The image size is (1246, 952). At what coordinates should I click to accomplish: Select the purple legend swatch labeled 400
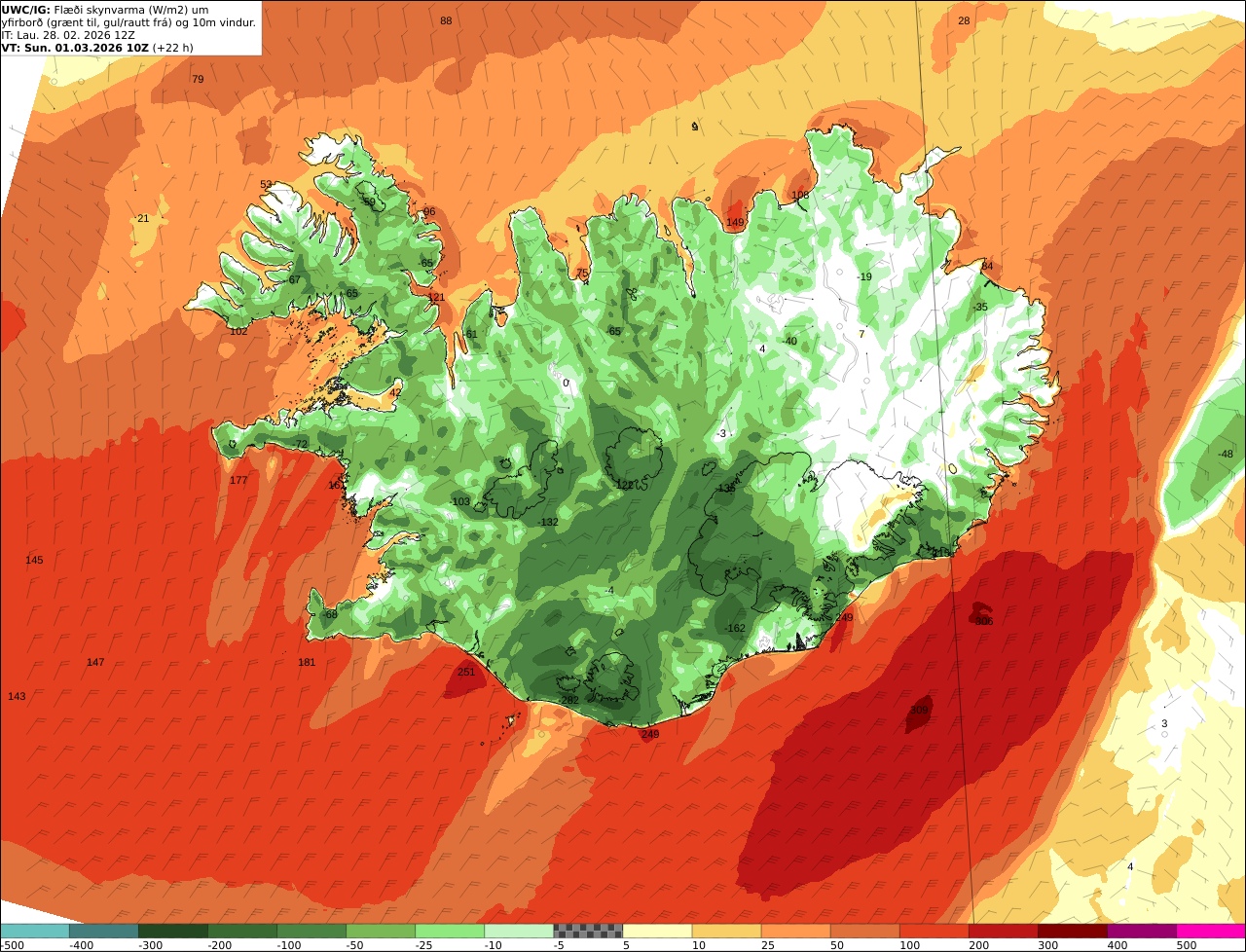(1141, 931)
